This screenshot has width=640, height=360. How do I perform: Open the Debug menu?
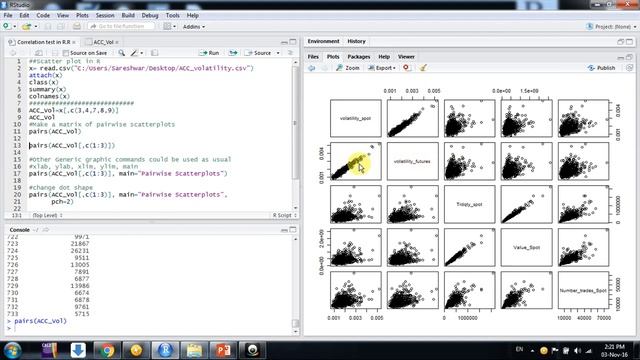click(x=150, y=15)
